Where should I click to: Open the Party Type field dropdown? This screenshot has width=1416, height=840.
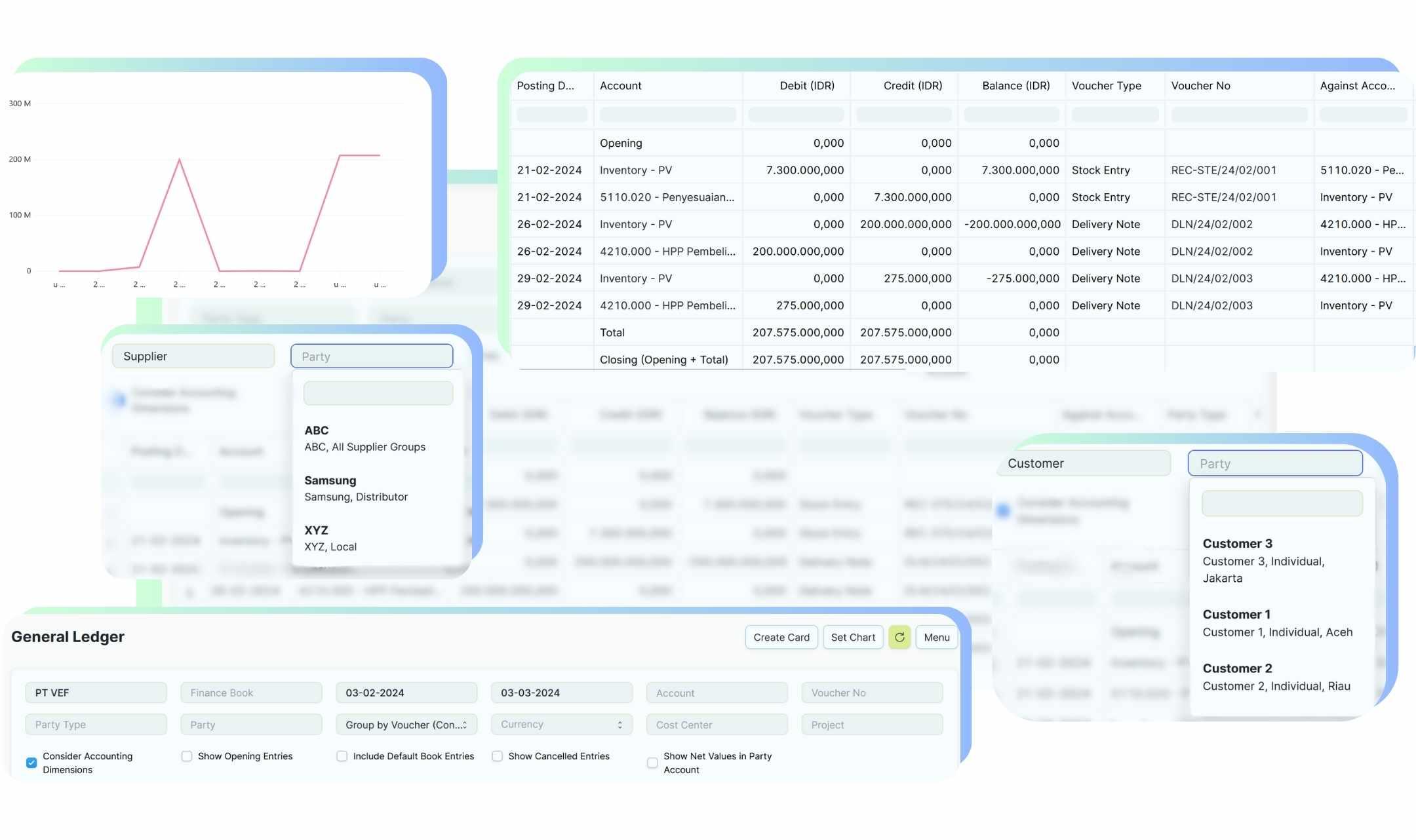click(x=96, y=724)
